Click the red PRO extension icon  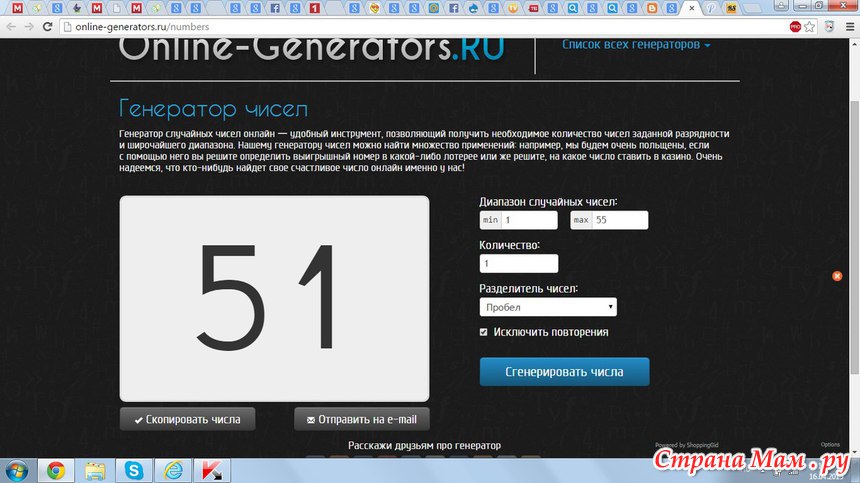[795, 26]
